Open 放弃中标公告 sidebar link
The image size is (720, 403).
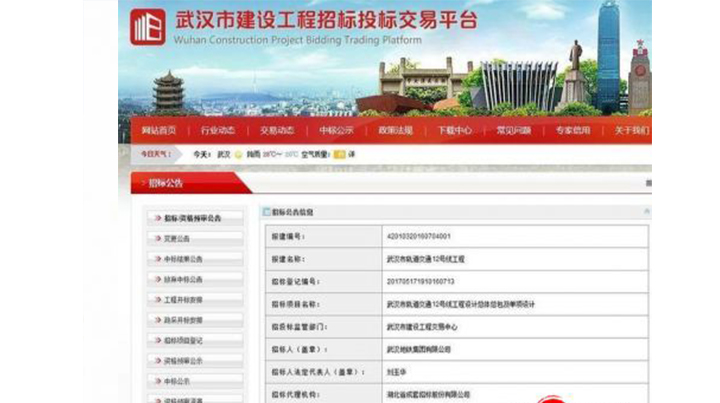coord(195,280)
